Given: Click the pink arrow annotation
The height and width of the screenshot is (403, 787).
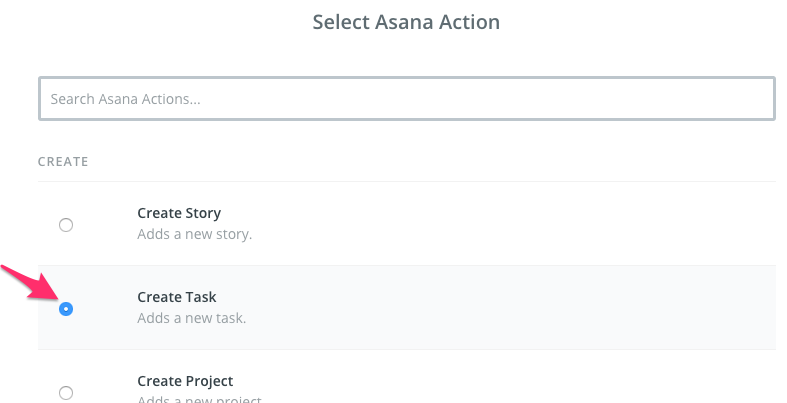Looking at the screenshot, I should click(31, 284).
